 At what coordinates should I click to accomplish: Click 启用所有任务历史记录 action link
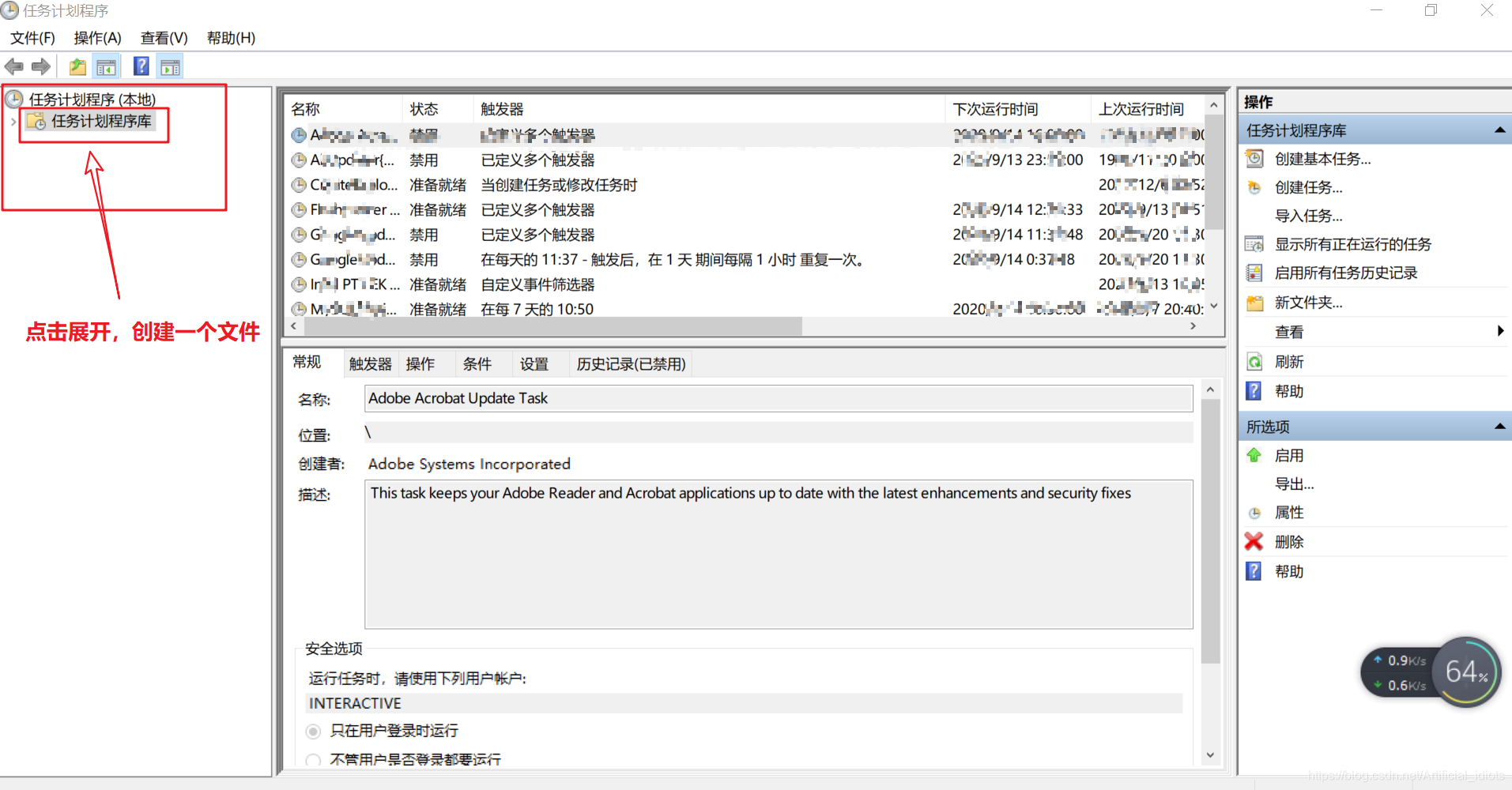pyautogui.click(x=1345, y=273)
